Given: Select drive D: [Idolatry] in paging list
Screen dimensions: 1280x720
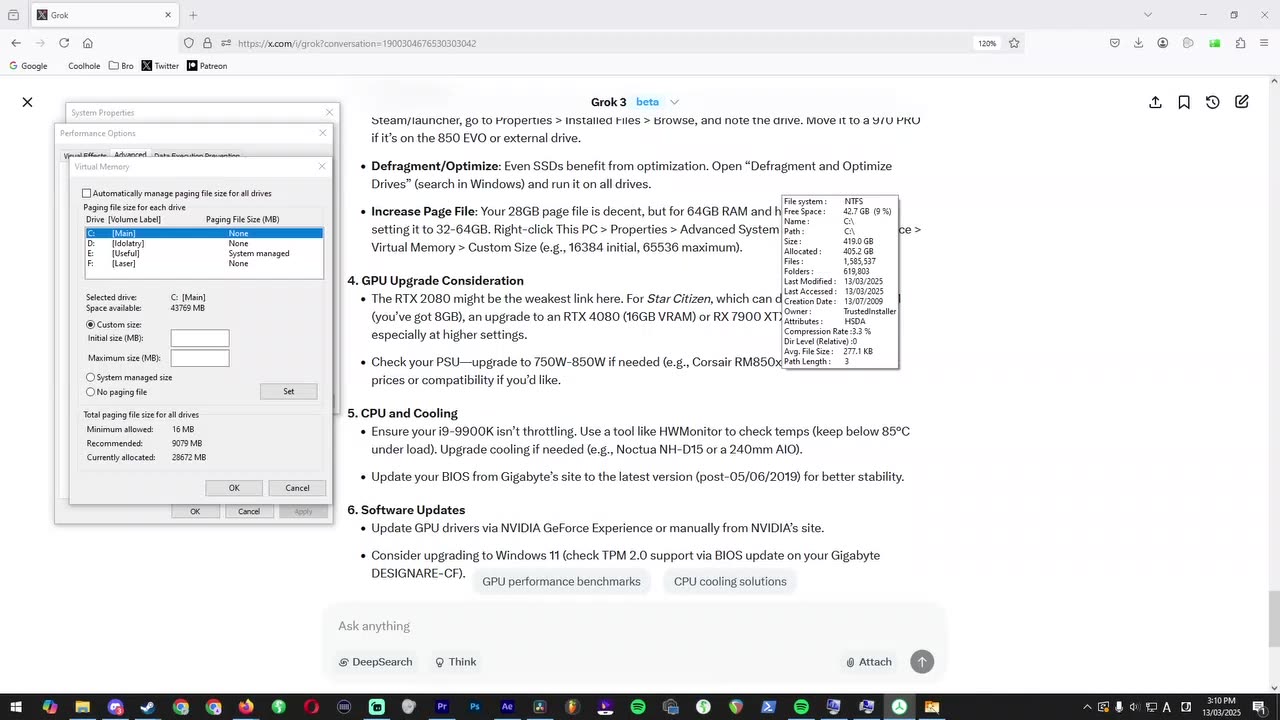Looking at the screenshot, I should coord(204,243).
